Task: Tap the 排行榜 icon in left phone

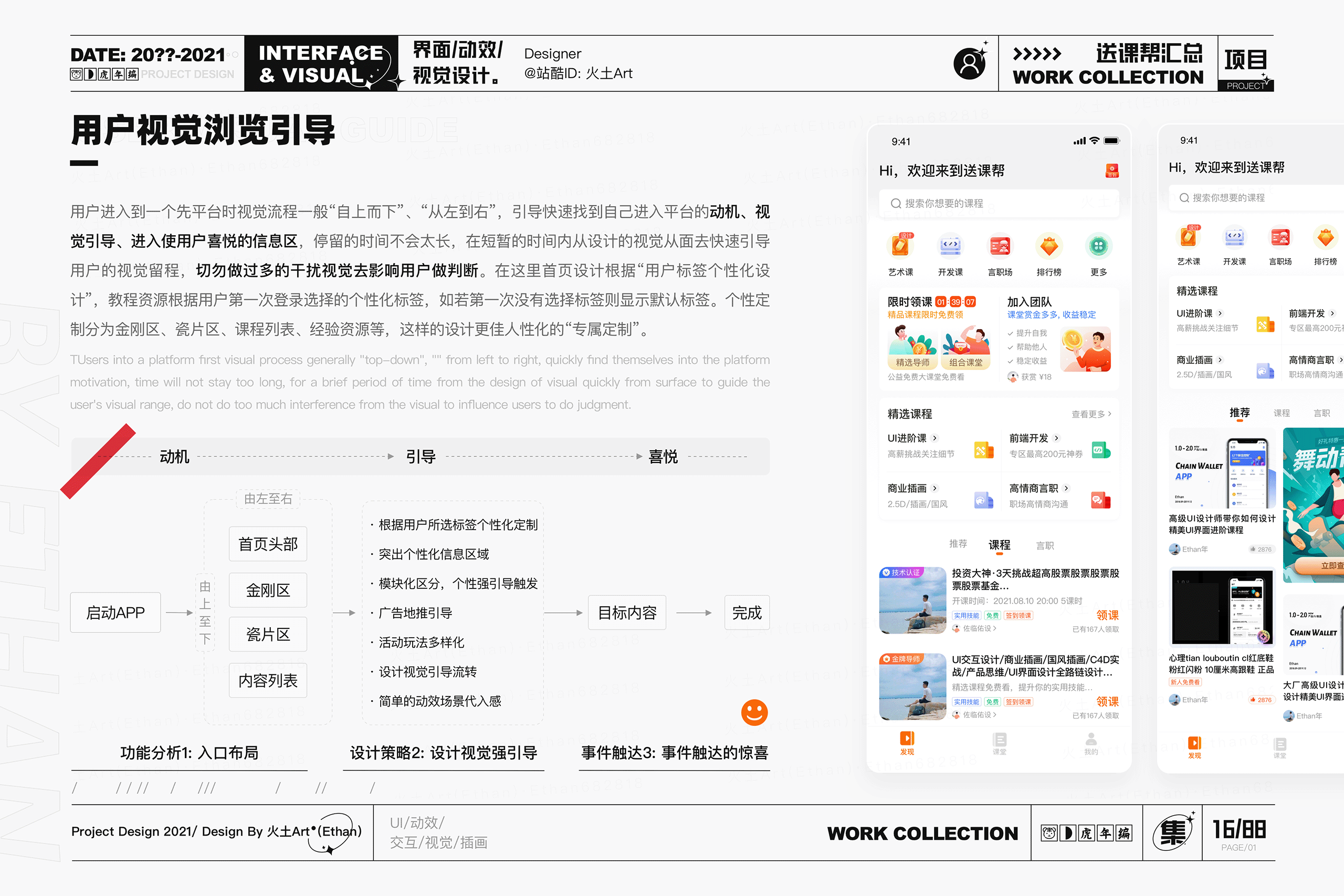Action: [x=1049, y=246]
